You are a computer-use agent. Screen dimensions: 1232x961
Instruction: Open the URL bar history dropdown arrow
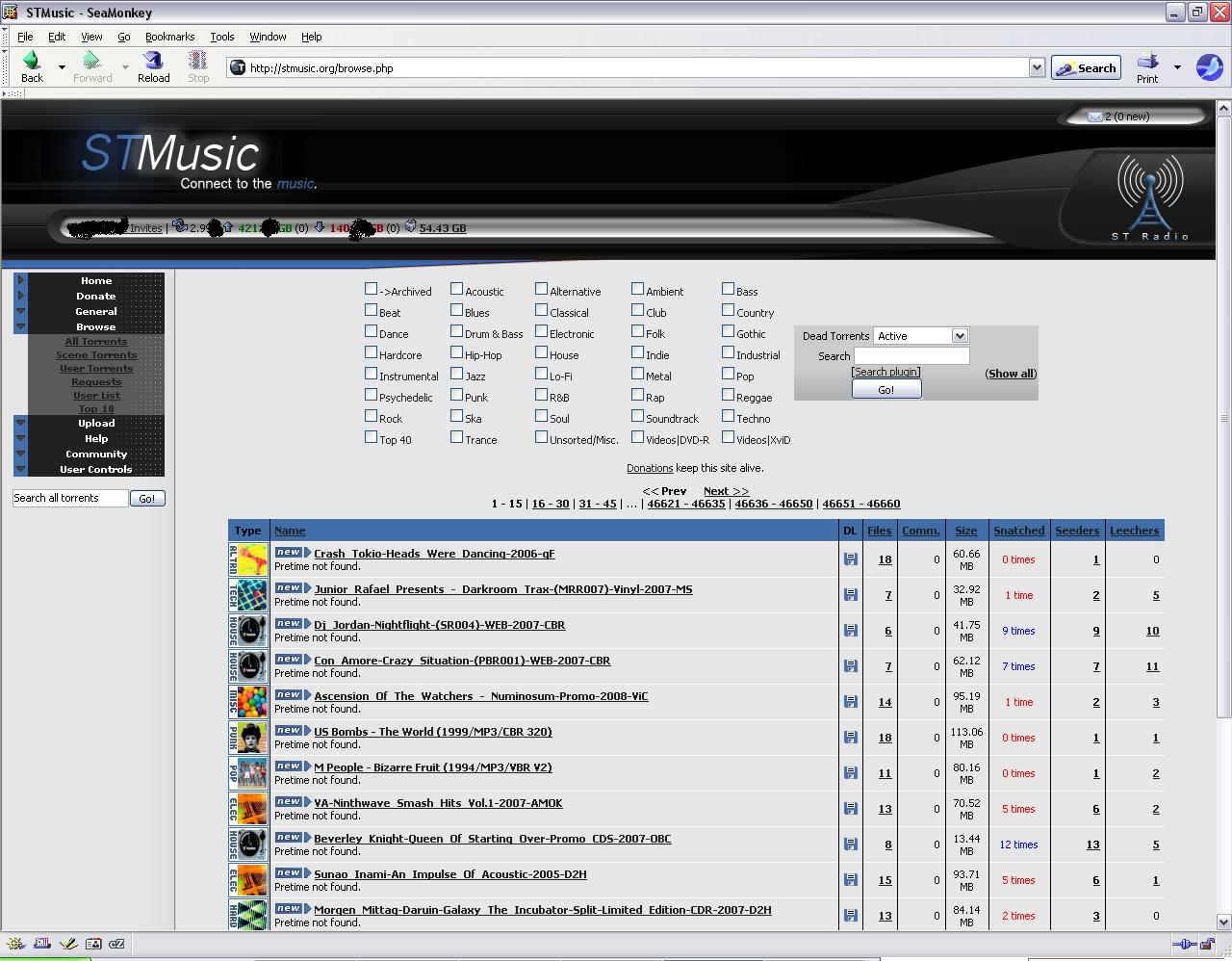tap(1037, 67)
